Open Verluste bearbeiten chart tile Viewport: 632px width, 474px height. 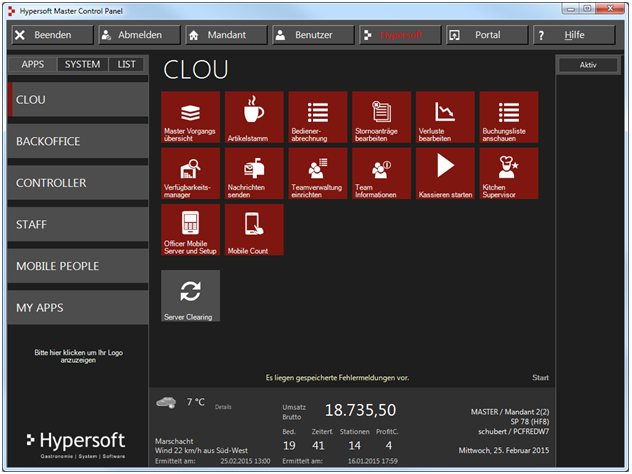pyautogui.click(x=445, y=117)
